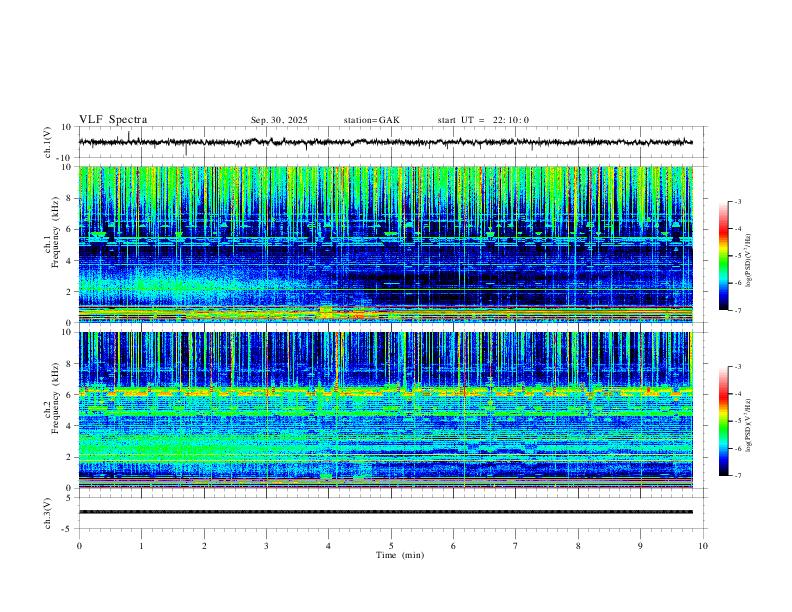Click the "-3" label on ch.1 colorbar
The image size is (792, 612).
tap(737, 201)
